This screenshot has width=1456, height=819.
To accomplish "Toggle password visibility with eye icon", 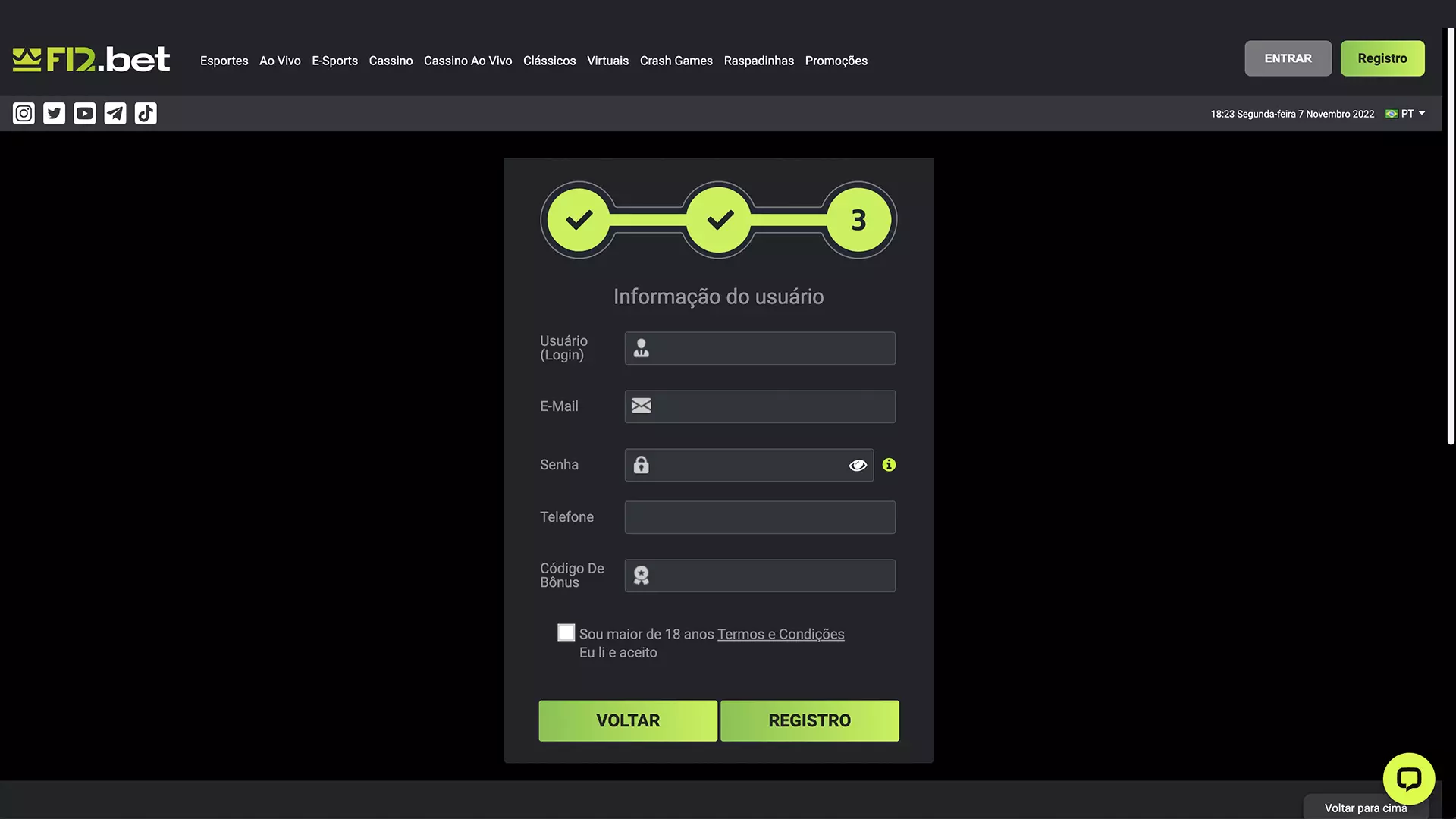I will tap(857, 464).
